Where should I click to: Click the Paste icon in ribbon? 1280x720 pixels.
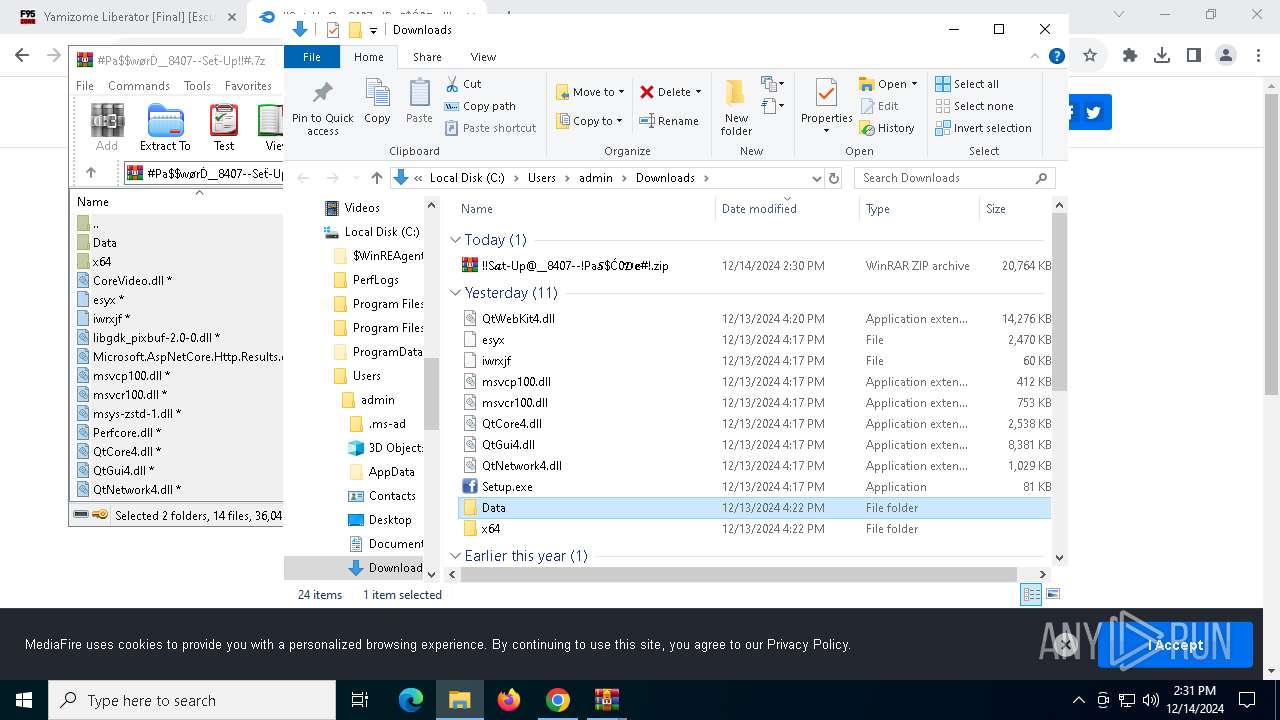point(419,101)
